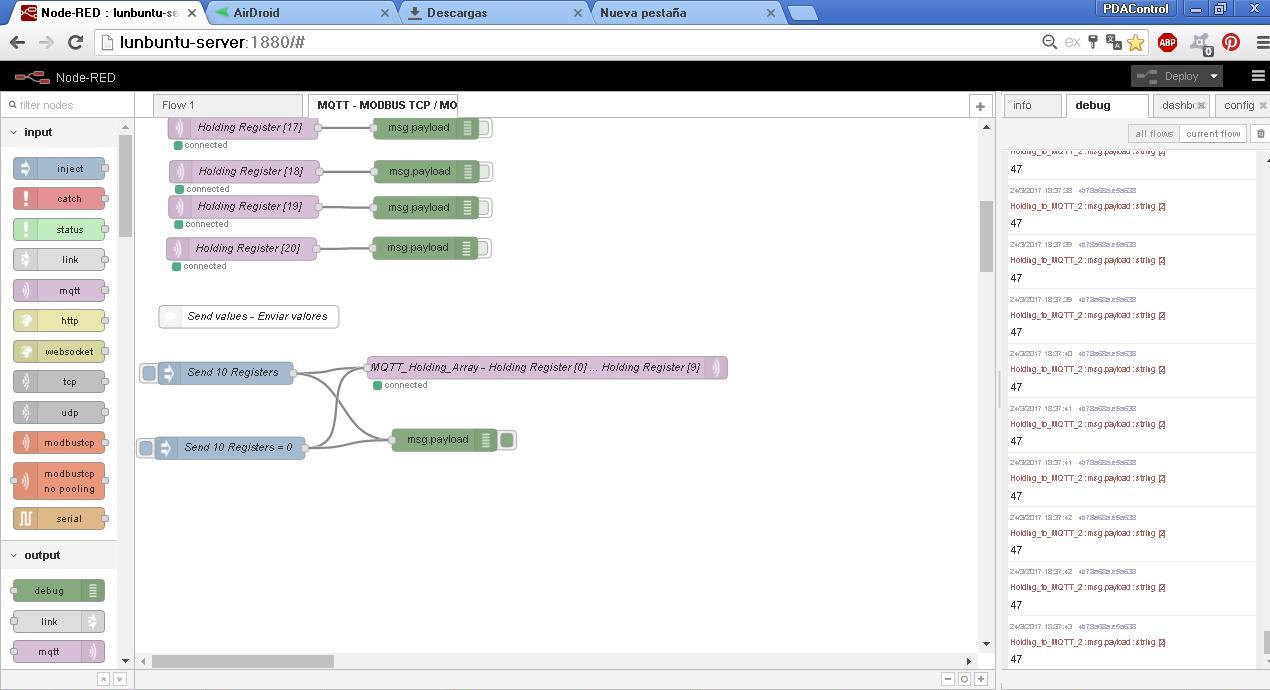This screenshot has width=1270, height=690.
Task: Select the modbustcp no pooling node
Action: click(59, 481)
